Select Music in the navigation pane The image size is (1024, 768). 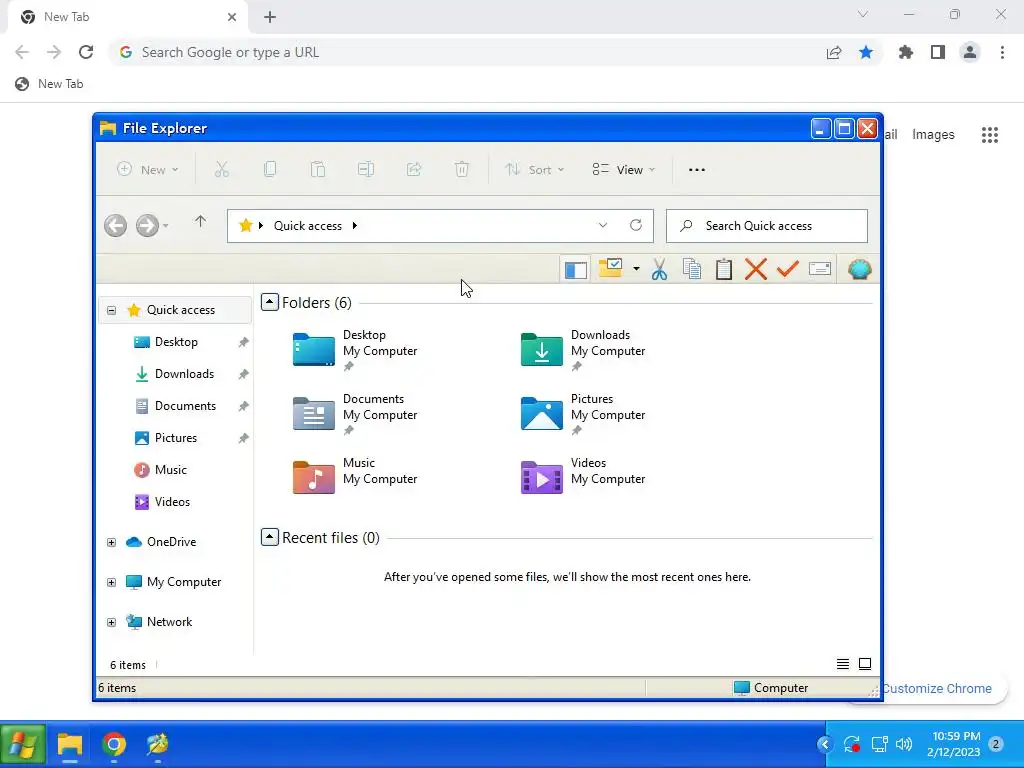pyautogui.click(x=170, y=470)
